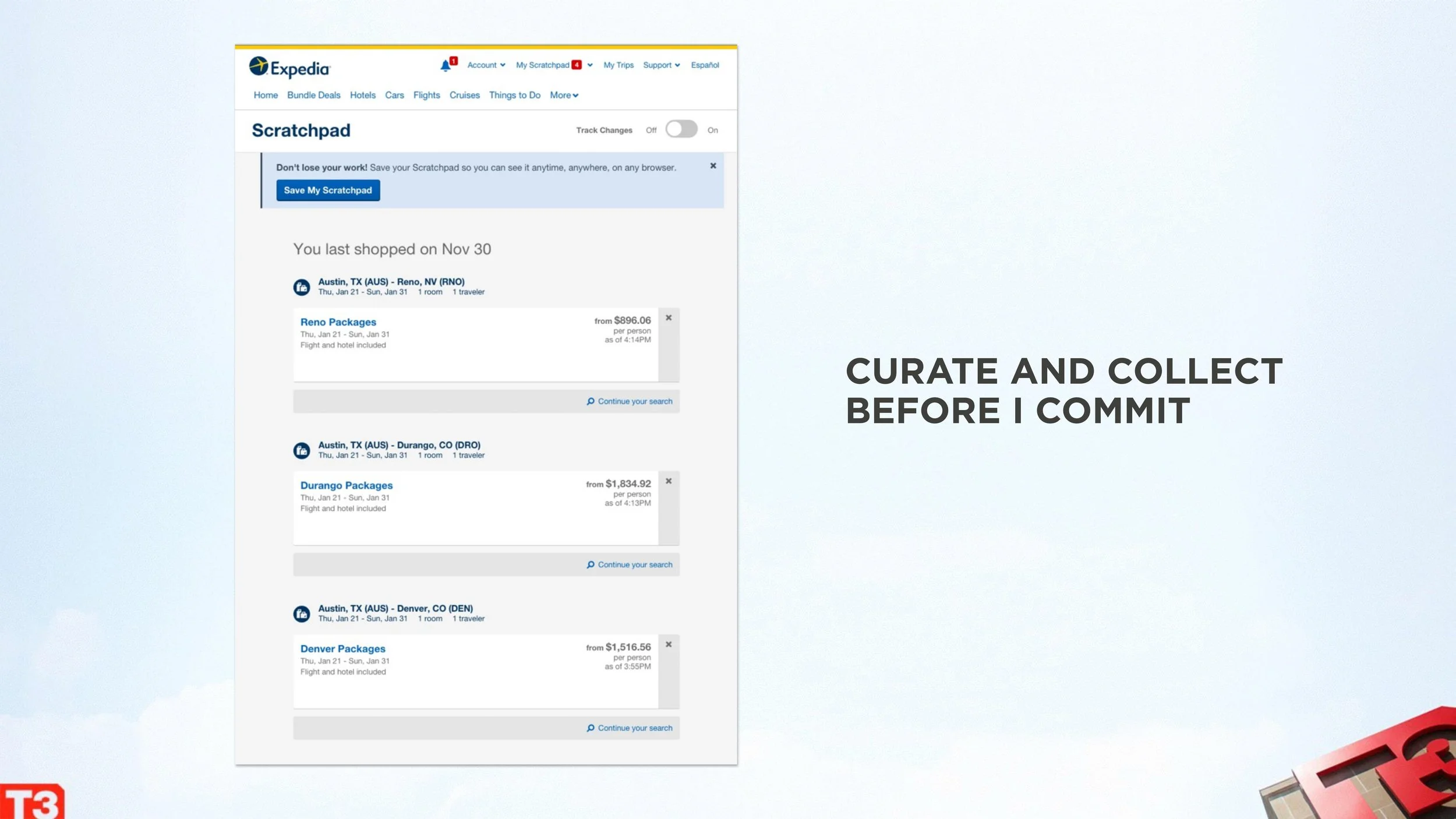
Task: Click the Scratchpad count badge showing 4
Action: tap(577, 65)
